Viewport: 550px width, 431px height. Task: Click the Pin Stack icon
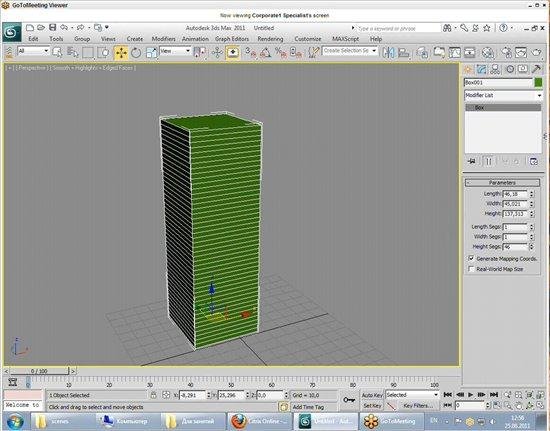(472, 162)
